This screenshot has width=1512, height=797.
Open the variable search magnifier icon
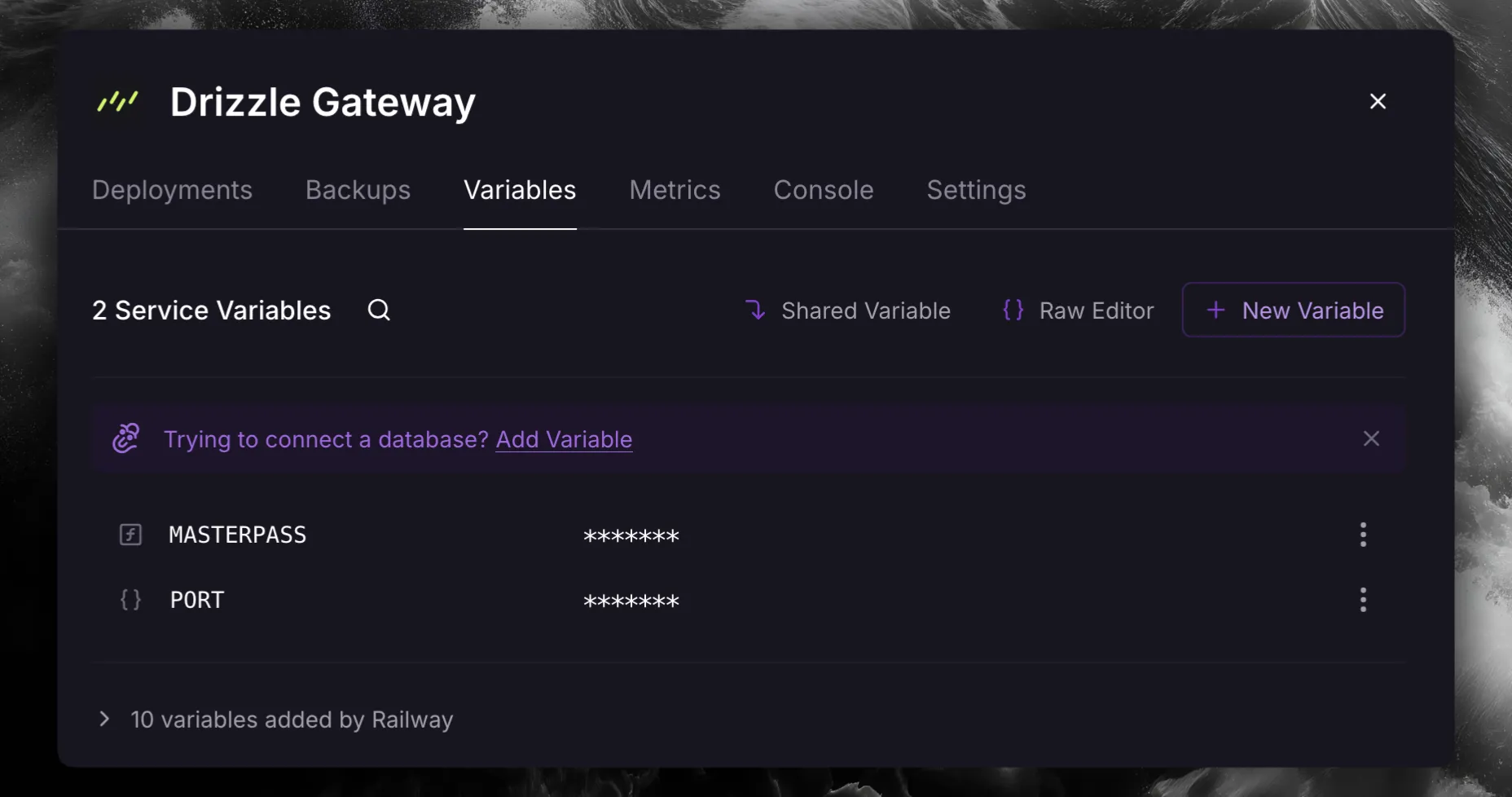click(379, 310)
